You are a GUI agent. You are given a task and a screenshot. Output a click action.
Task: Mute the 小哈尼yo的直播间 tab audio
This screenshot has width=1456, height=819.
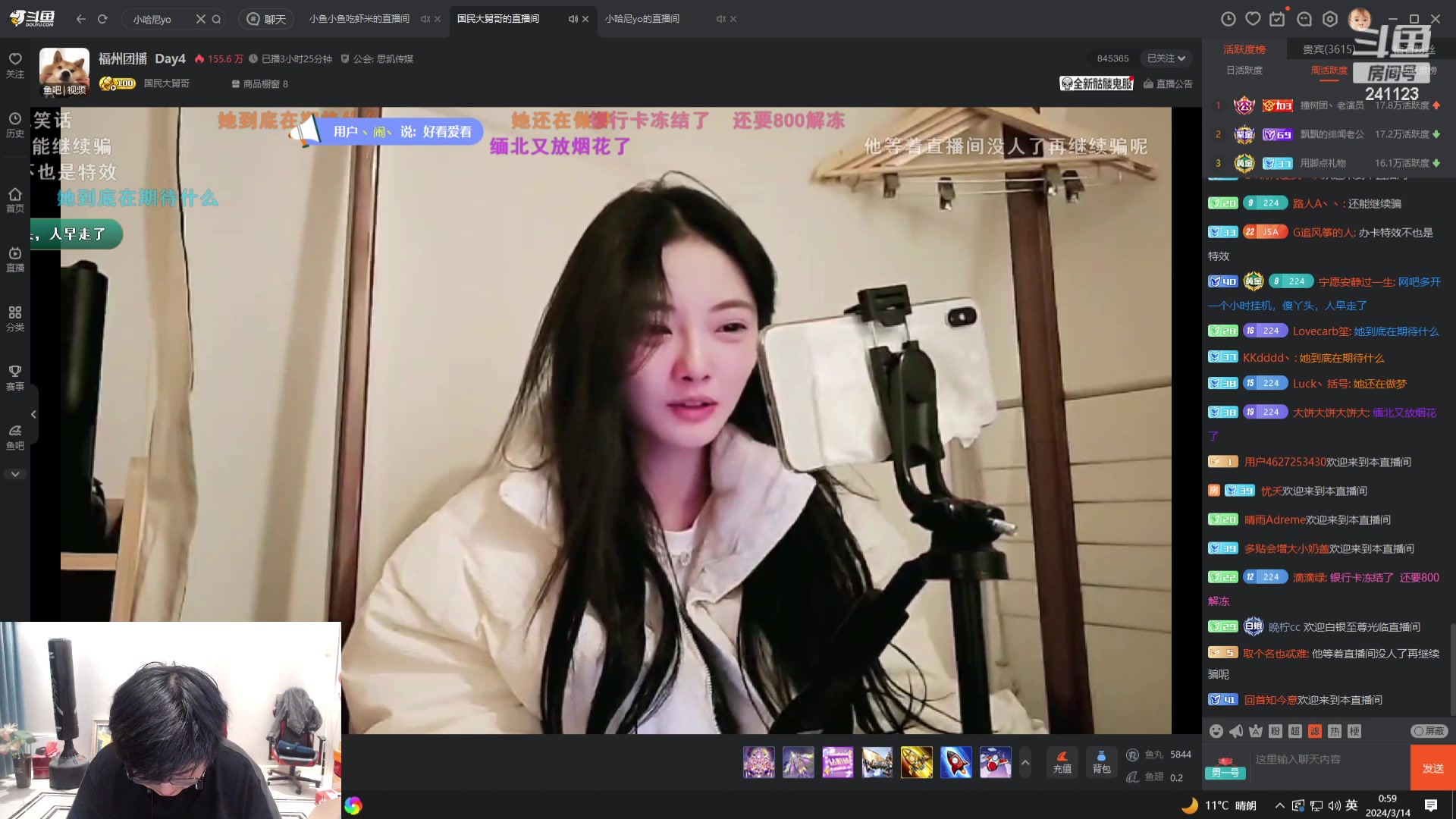(720, 19)
